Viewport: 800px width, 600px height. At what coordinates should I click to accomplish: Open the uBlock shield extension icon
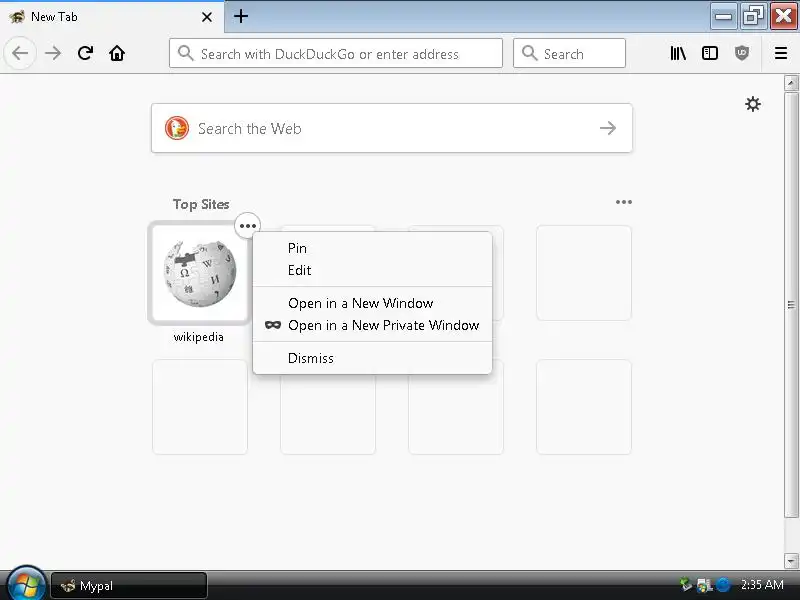click(742, 53)
